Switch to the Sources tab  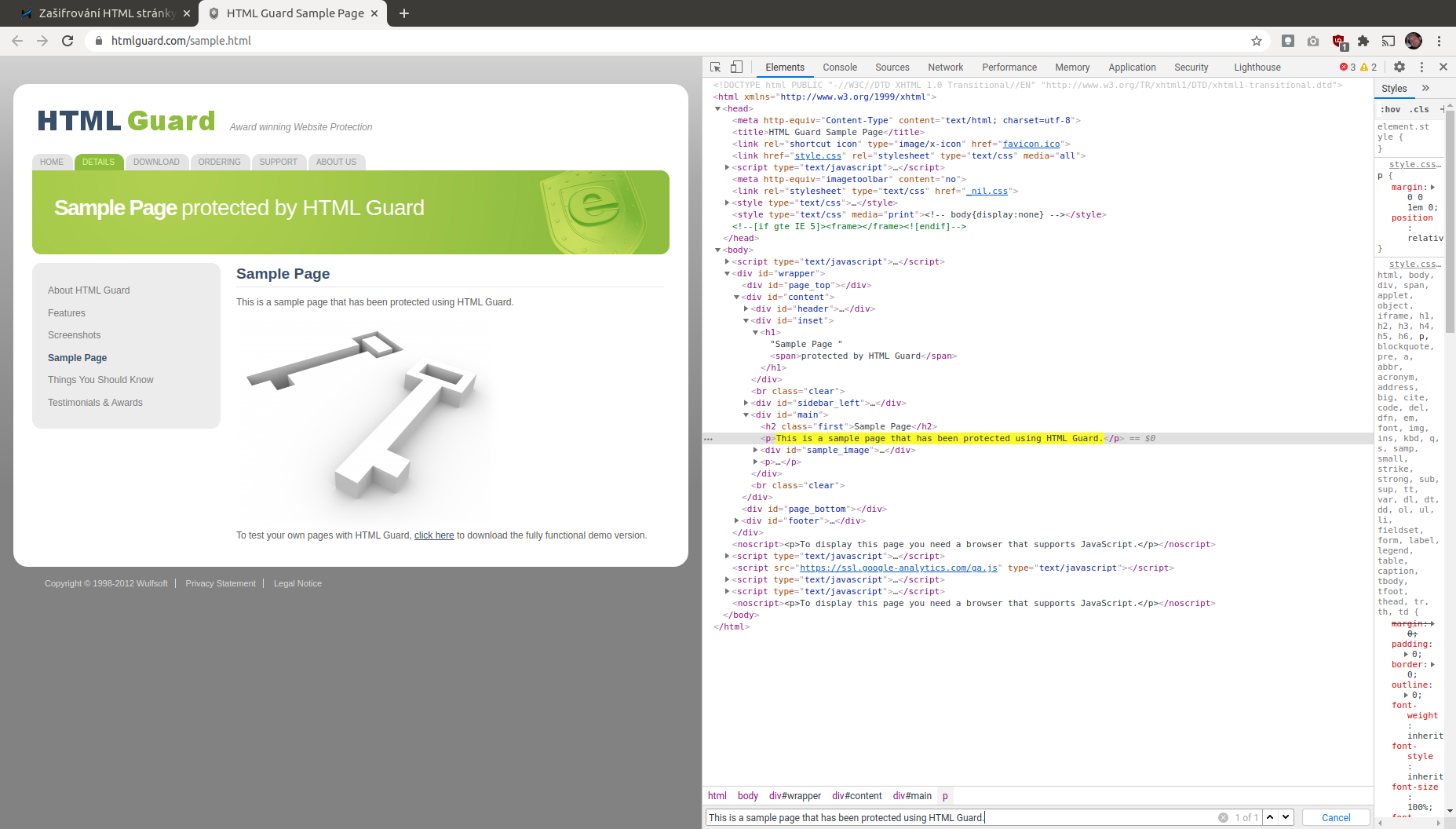tap(892, 68)
